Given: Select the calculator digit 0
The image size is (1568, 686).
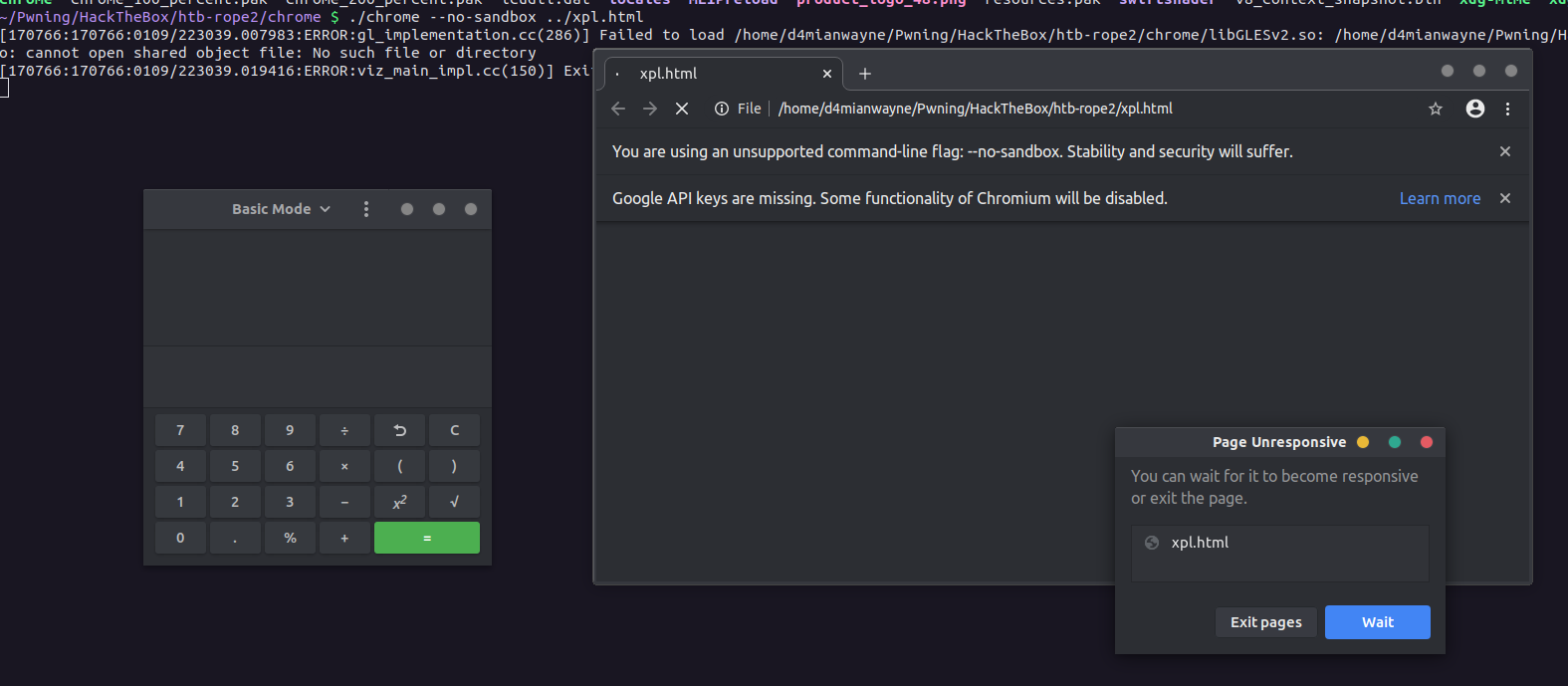Looking at the screenshot, I should click(180, 538).
